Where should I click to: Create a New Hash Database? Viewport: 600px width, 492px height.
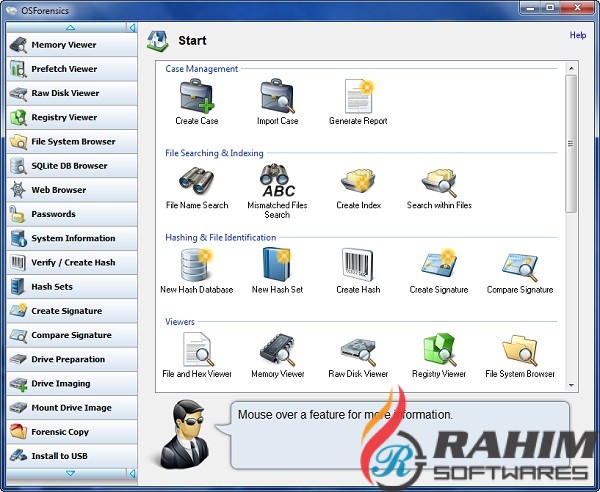pos(197,271)
